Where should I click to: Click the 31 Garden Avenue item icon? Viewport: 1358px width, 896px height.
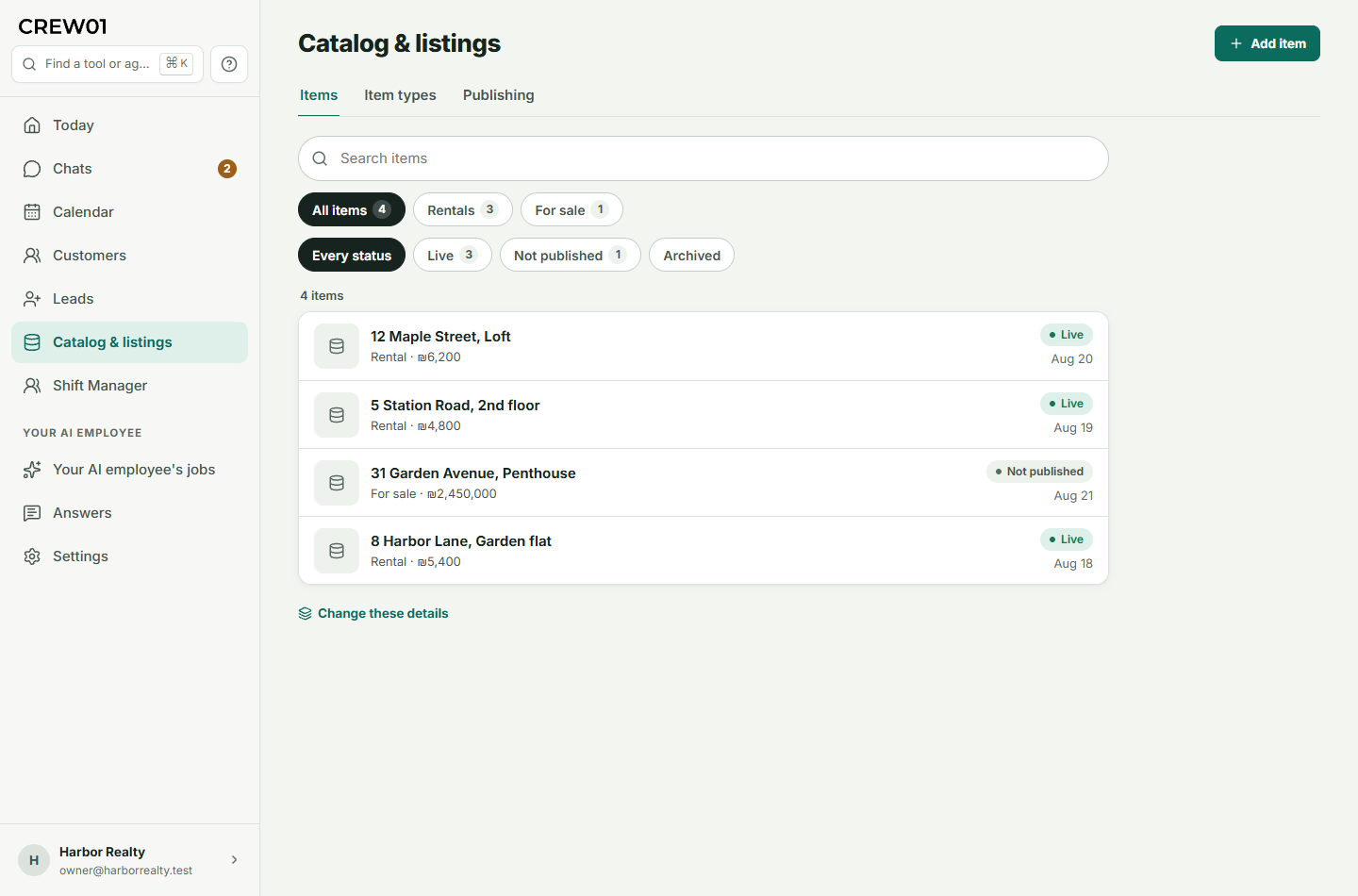(337, 483)
